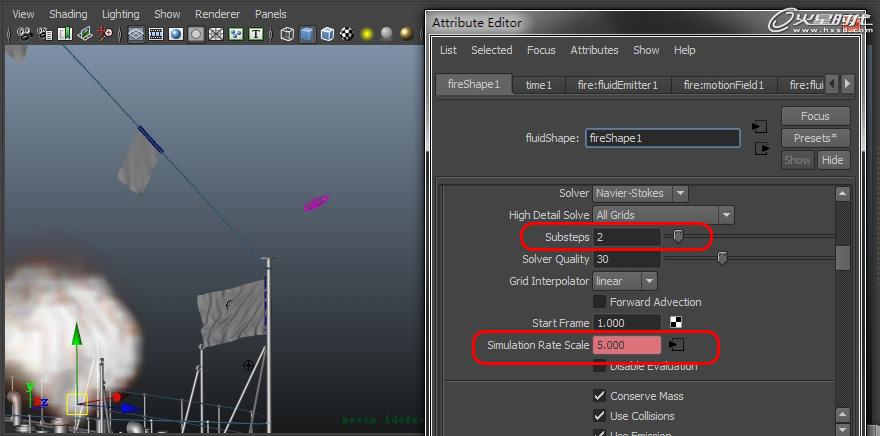Open the Attribute Editor Help menu

(x=685, y=50)
